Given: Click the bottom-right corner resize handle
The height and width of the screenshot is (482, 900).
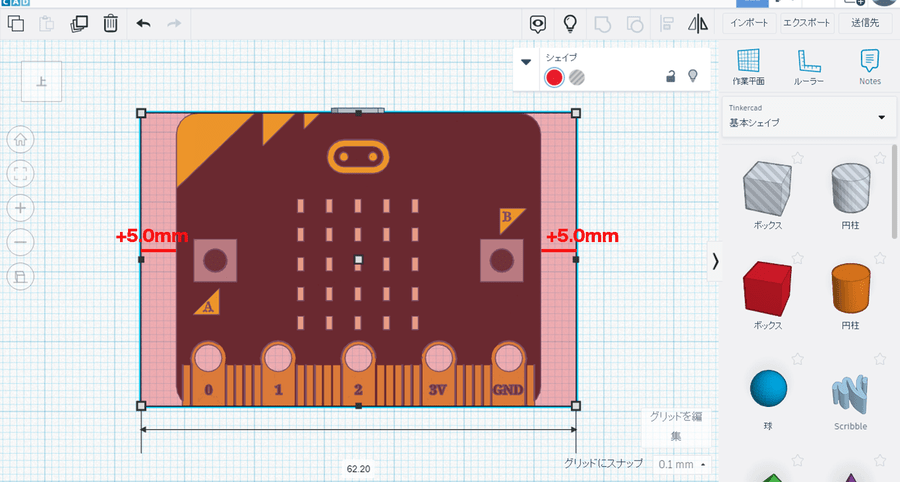Looking at the screenshot, I should (576, 406).
